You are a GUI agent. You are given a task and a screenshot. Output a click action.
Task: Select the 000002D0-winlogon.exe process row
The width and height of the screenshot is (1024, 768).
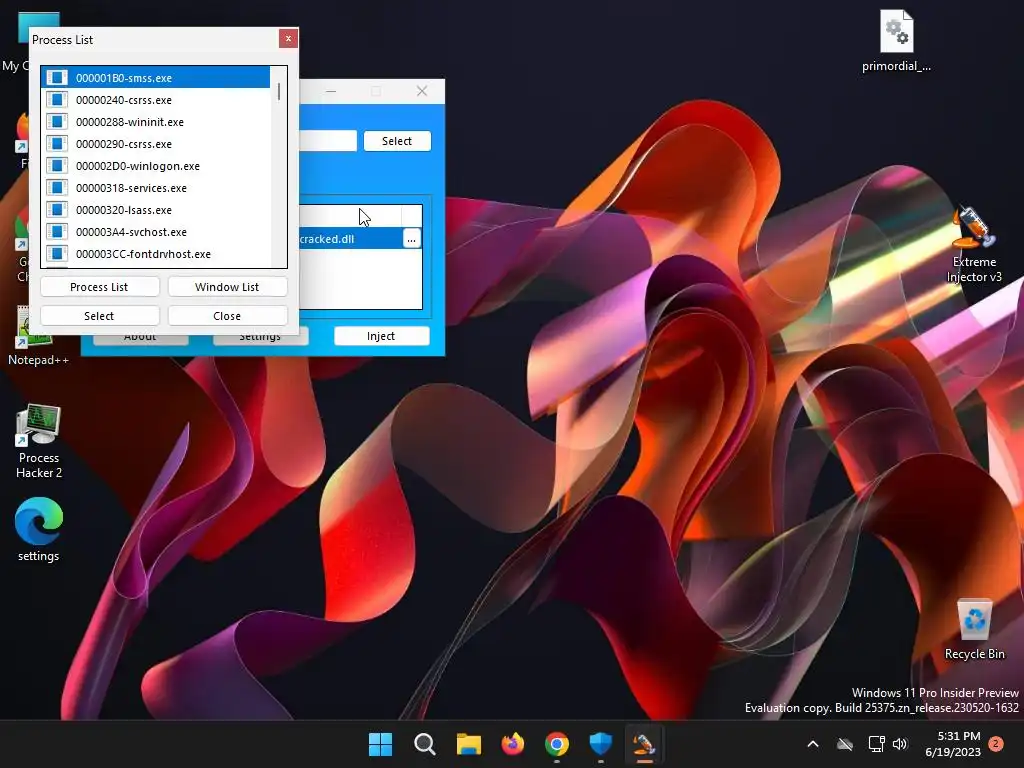pyautogui.click(x=155, y=166)
